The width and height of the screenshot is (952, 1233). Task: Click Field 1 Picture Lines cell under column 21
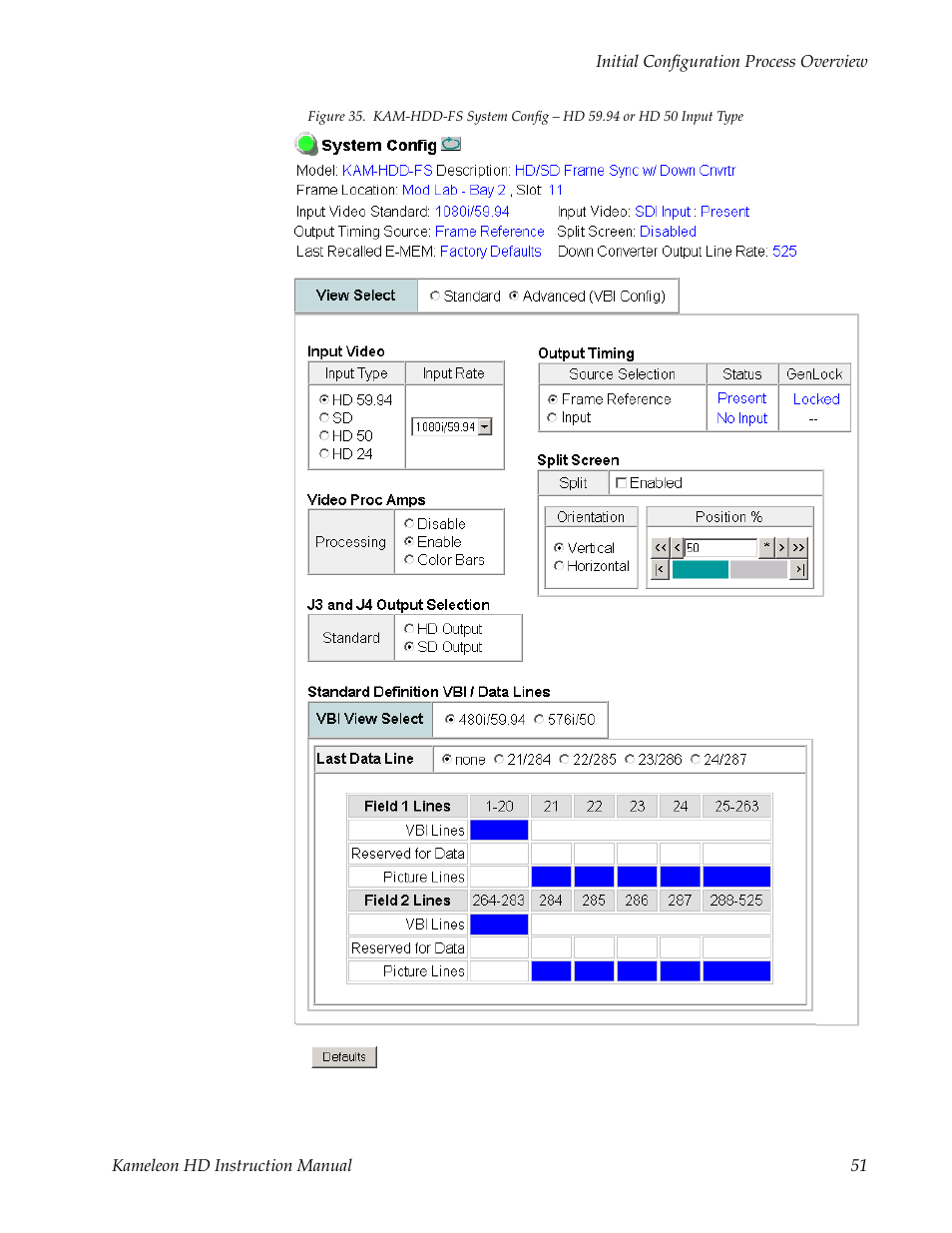[x=551, y=877]
